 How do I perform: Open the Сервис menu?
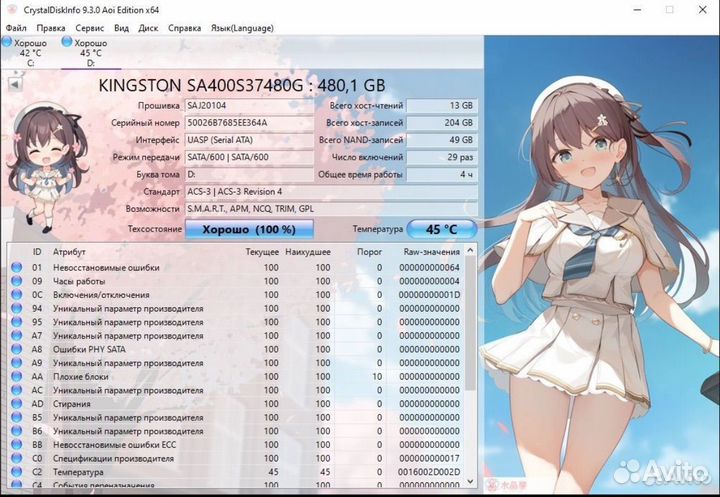[90, 28]
